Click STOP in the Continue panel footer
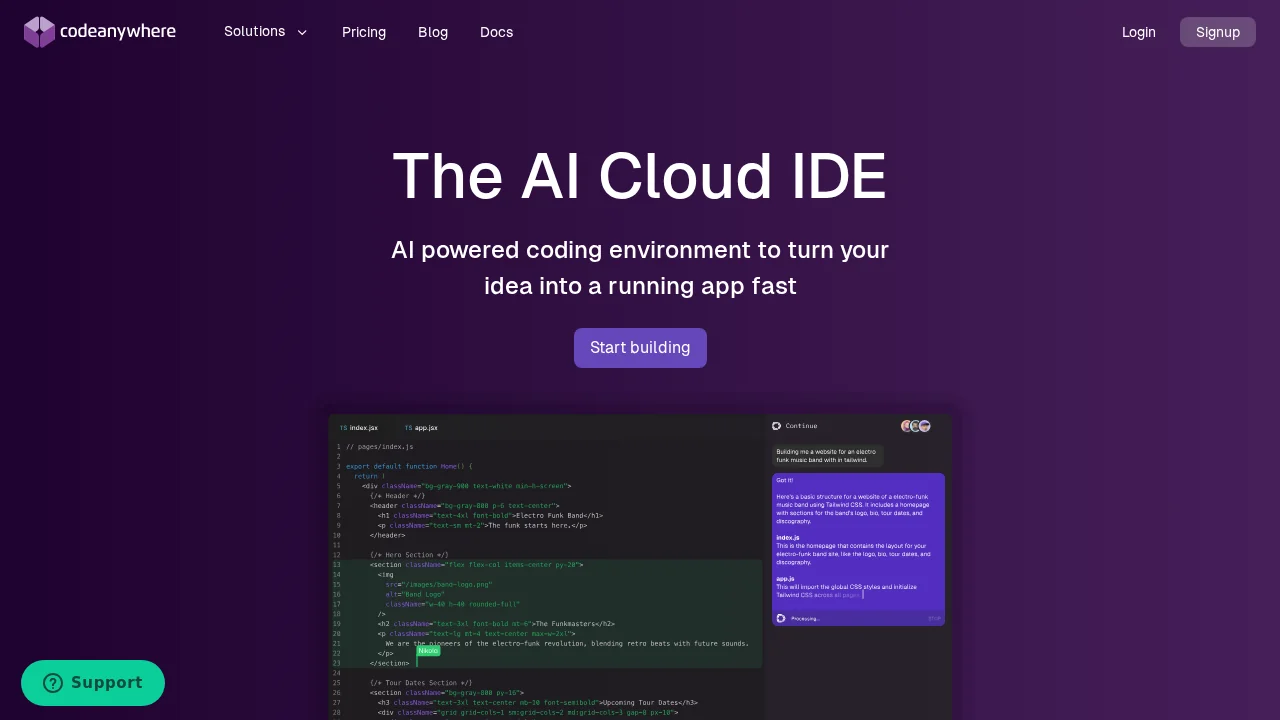 click(933, 618)
